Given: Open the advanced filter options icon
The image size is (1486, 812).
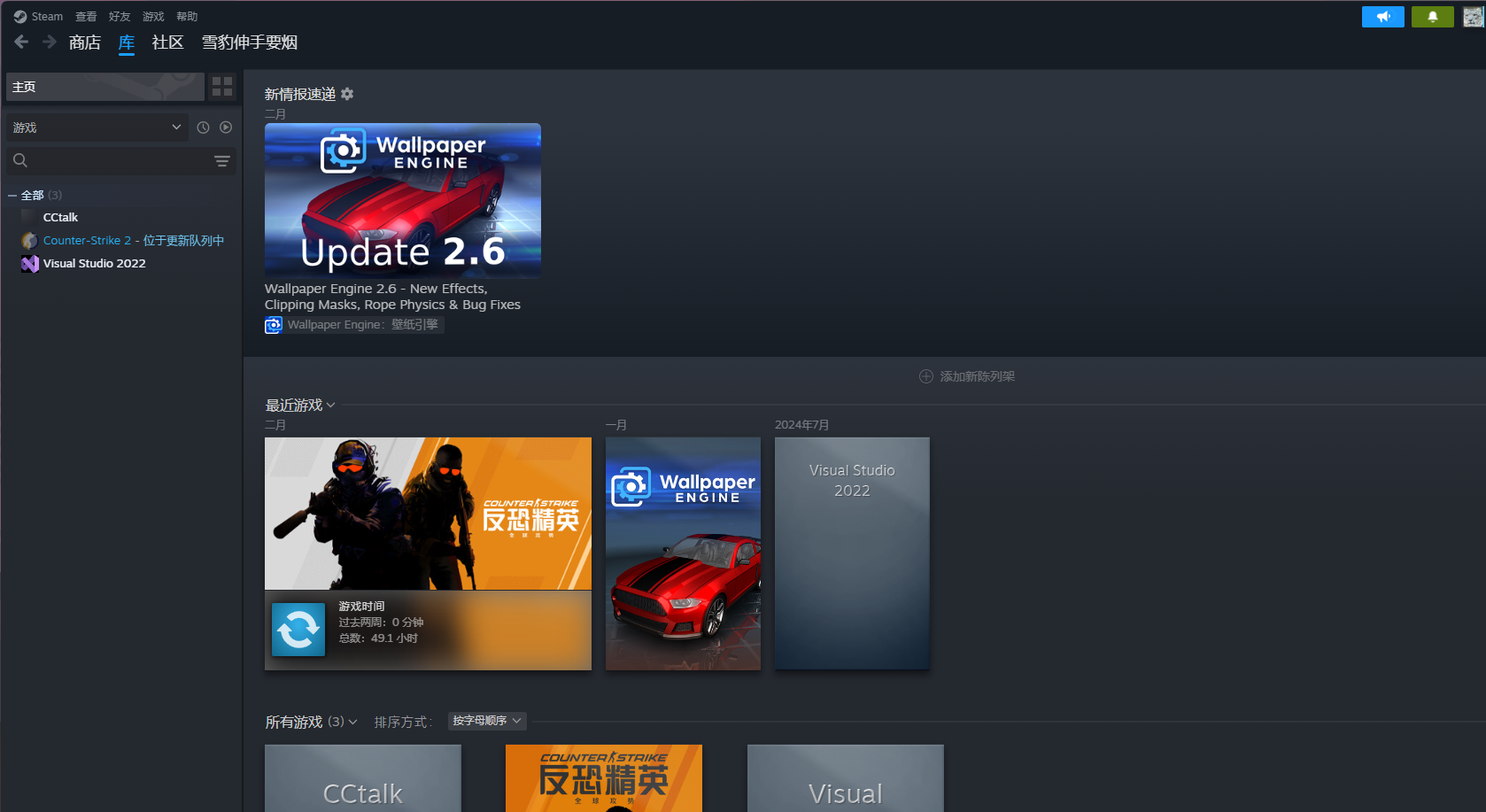Looking at the screenshot, I should 221,160.
